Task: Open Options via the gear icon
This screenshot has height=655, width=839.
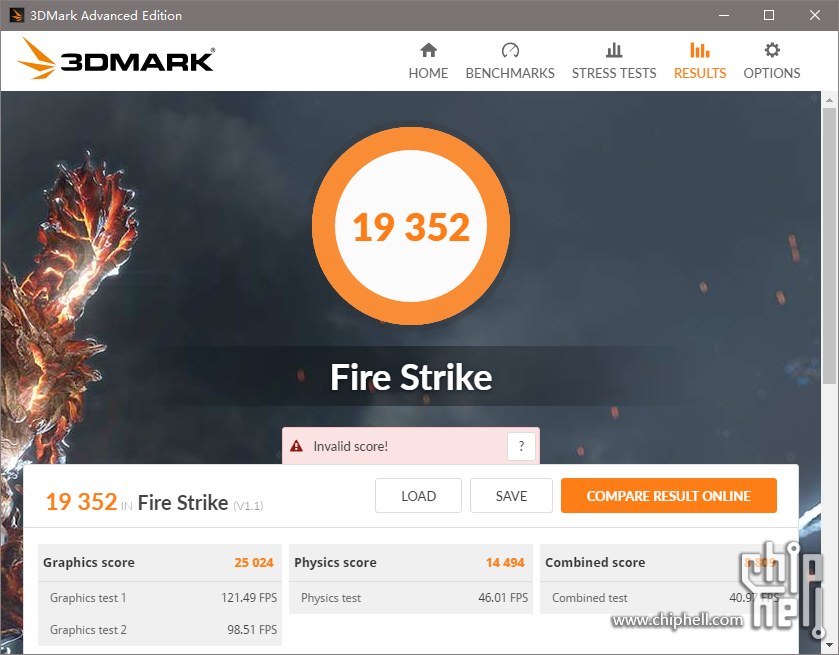Action: 772,50
